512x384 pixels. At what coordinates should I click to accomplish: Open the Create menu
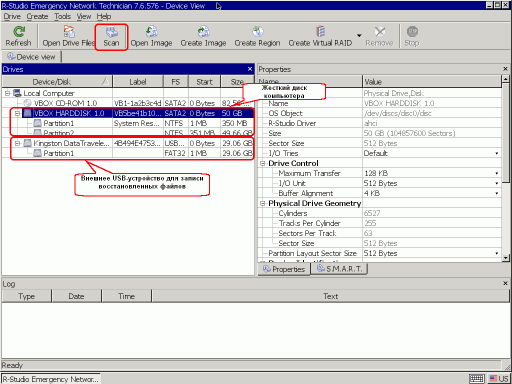coord(37,16)
